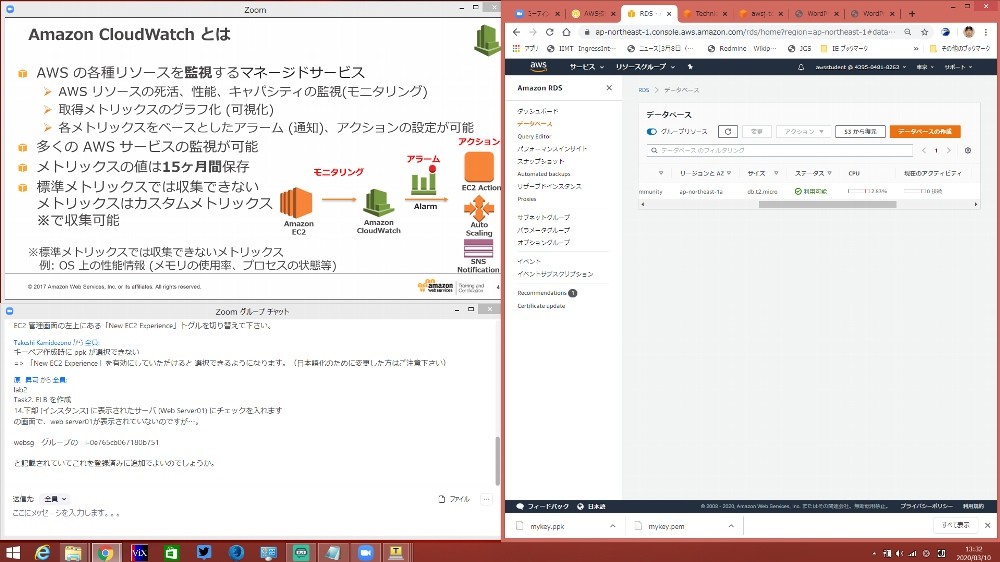Click the AWS logo home icon
The image size is (1000, 562).
(x=538, y=66)
